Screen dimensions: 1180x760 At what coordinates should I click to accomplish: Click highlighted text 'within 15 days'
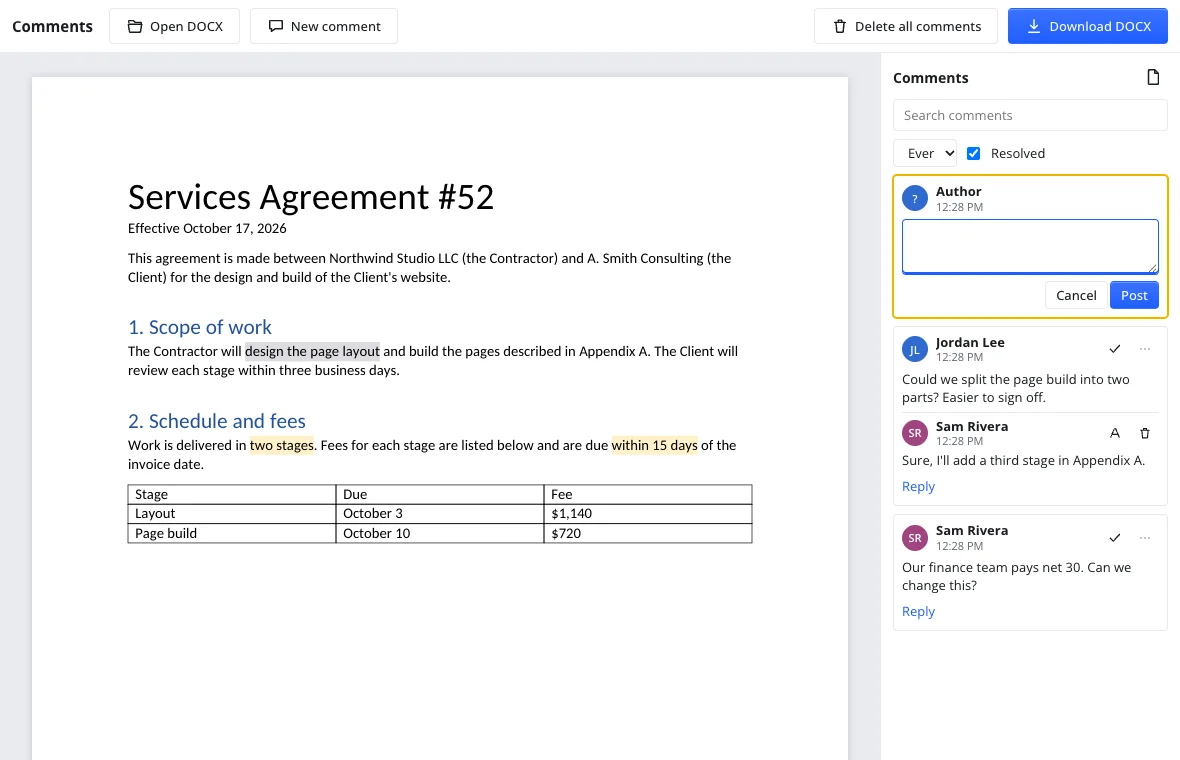[654, 445]
